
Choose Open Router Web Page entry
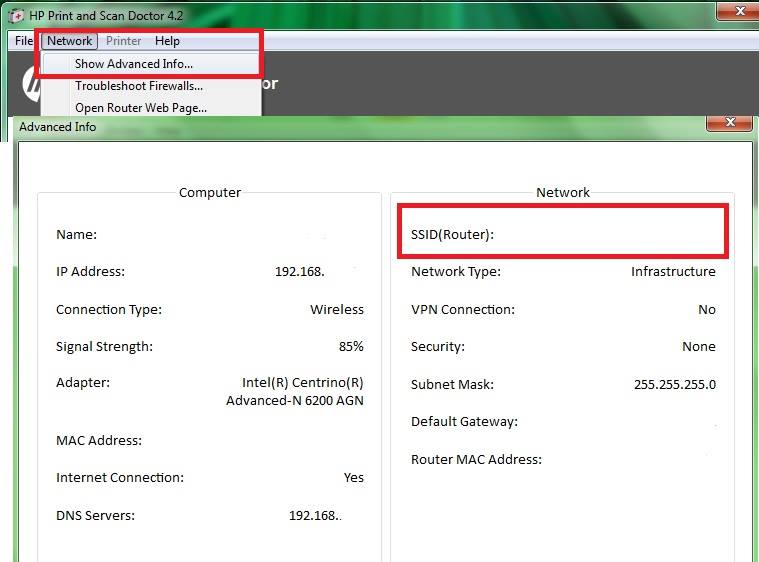coord(141,107)
